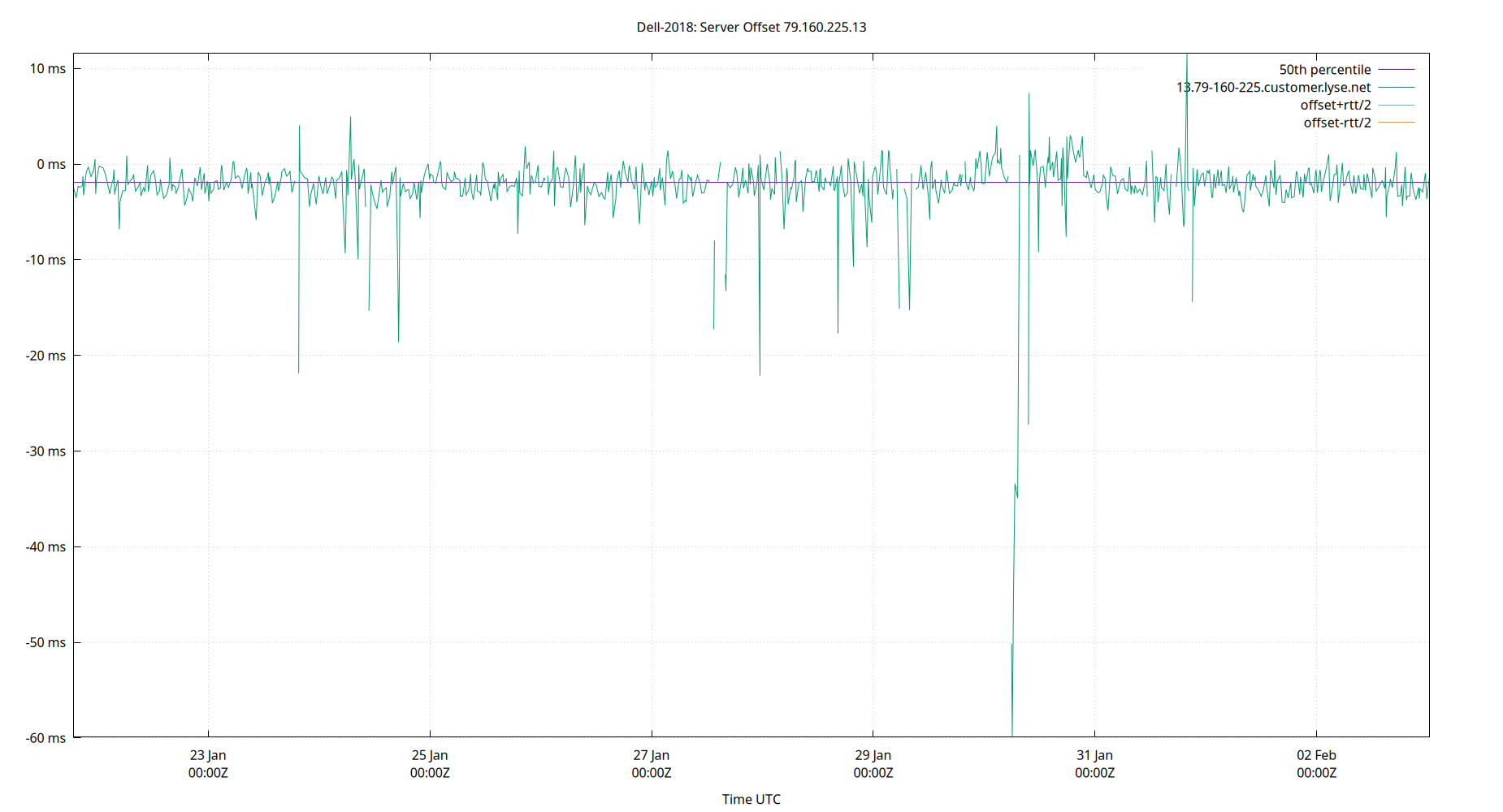The height and width of the screenshot is (812, 1503).
Task: Expand the 02 Feb axis tick label
Action: pyautogui.click(x=1319, y=754)
